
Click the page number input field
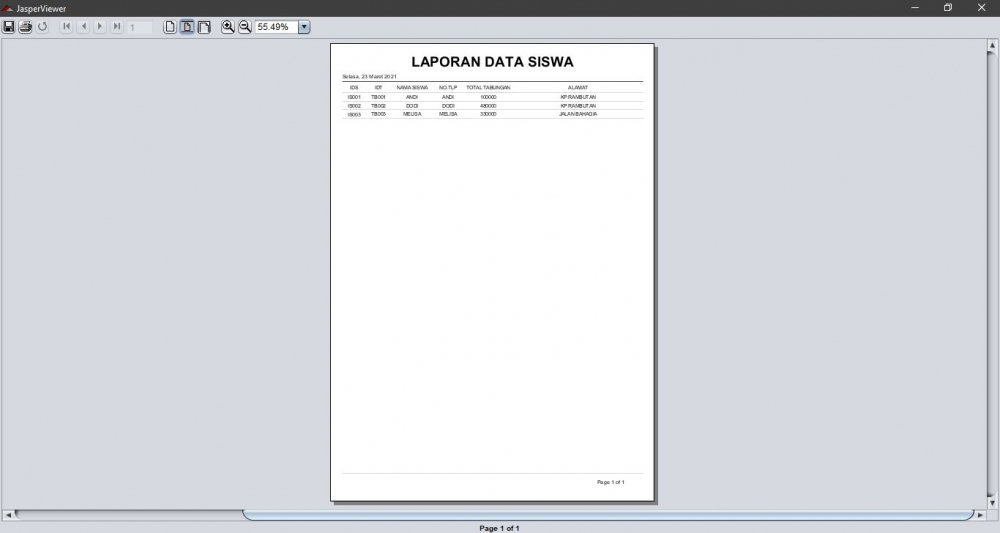click(x=140, y=27)
